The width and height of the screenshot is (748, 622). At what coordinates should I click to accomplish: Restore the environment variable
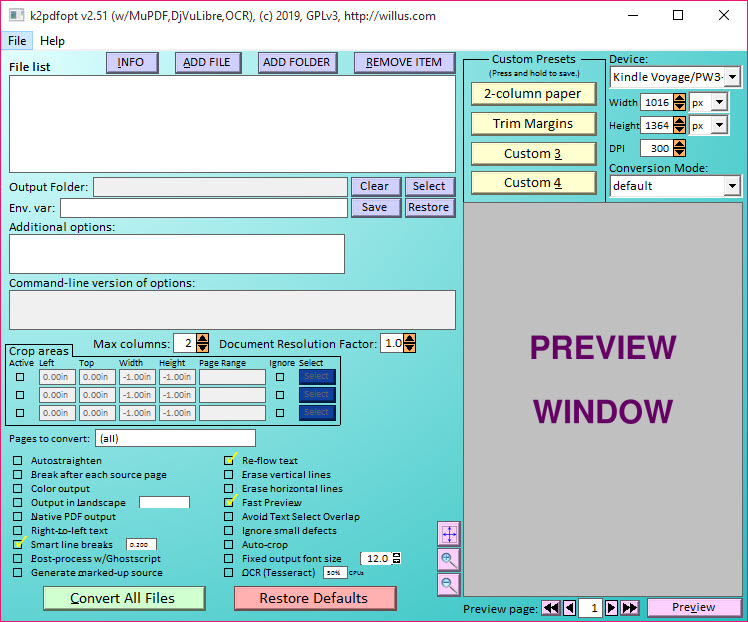430,207
